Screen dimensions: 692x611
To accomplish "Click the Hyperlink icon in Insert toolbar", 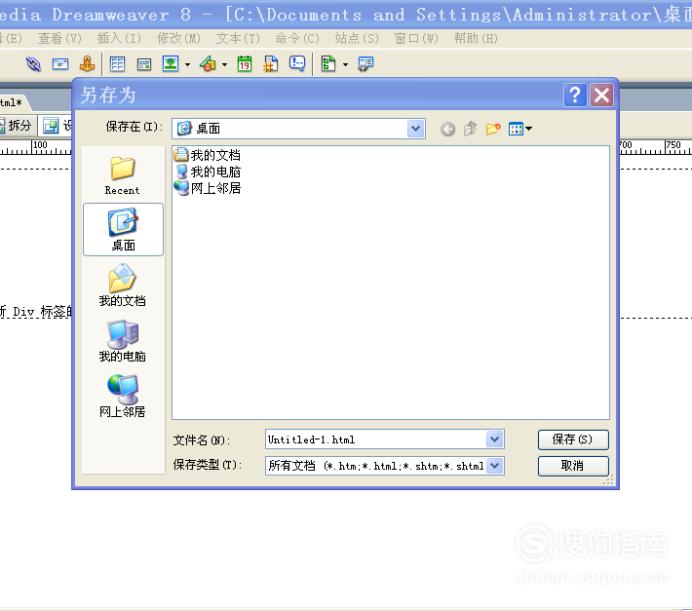I will (34, 64).
